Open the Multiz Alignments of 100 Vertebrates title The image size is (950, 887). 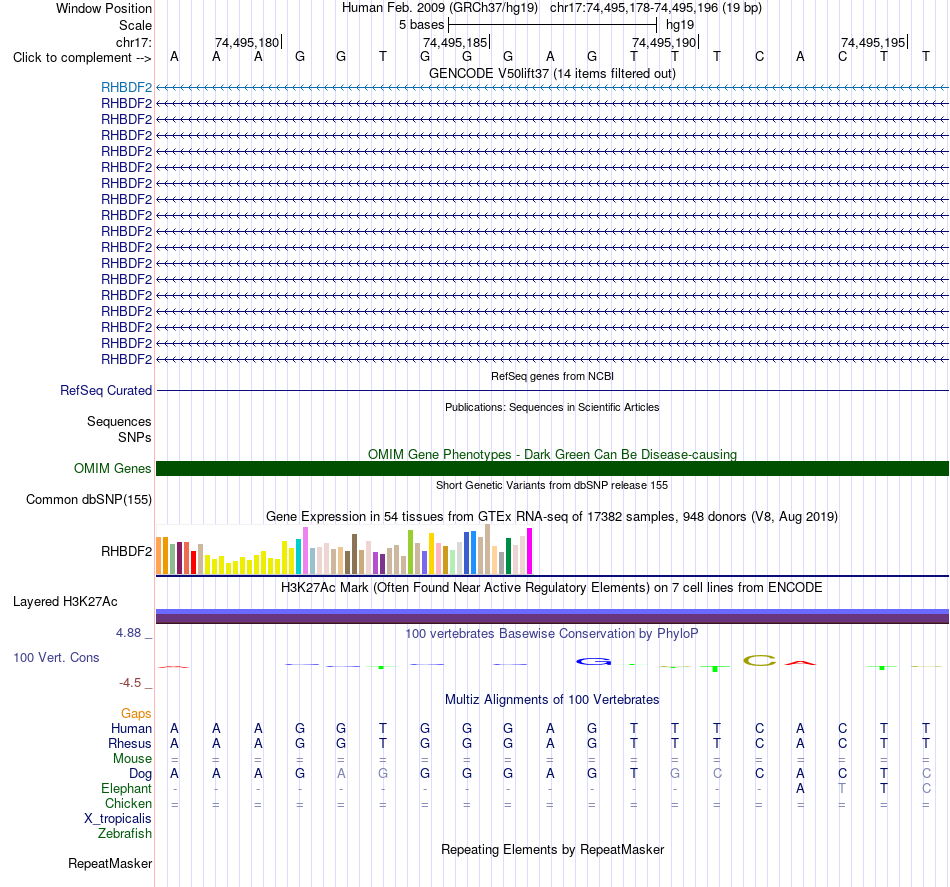pos(552,699)
